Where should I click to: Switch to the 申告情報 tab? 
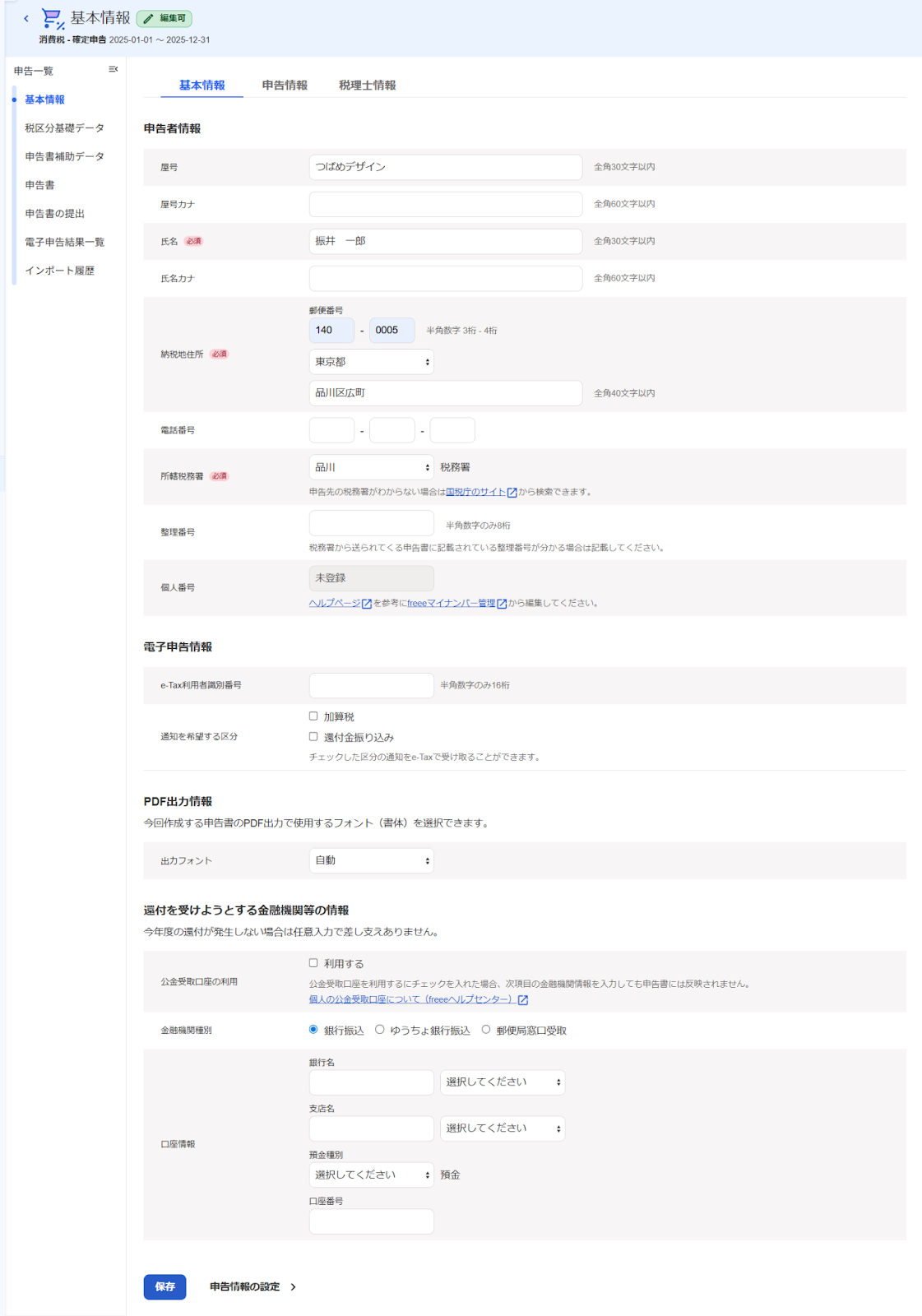point(285,86)
